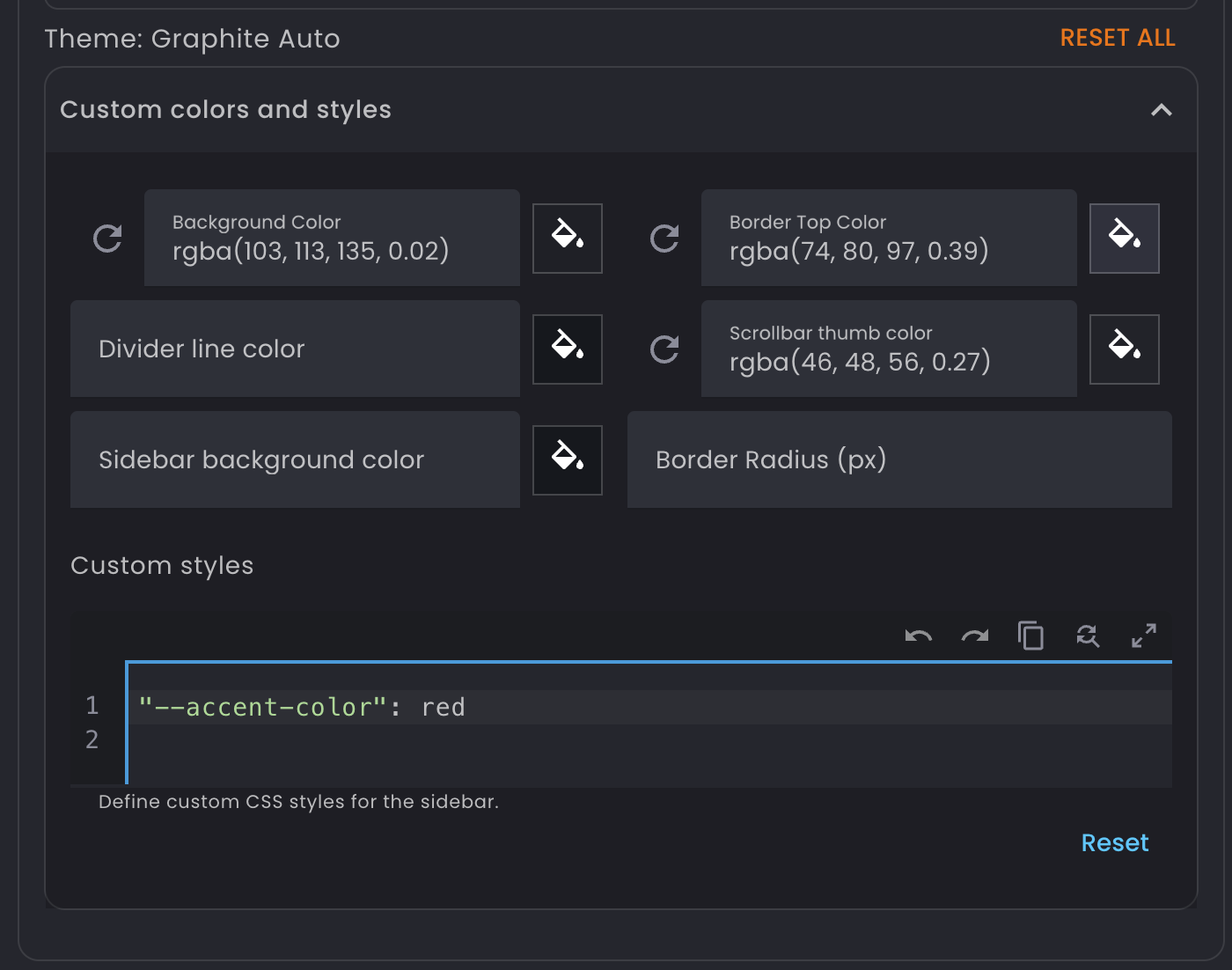Reset the Border Top Color icon
The height and width of the screenshot is (970, 1232).
point(664,239)
